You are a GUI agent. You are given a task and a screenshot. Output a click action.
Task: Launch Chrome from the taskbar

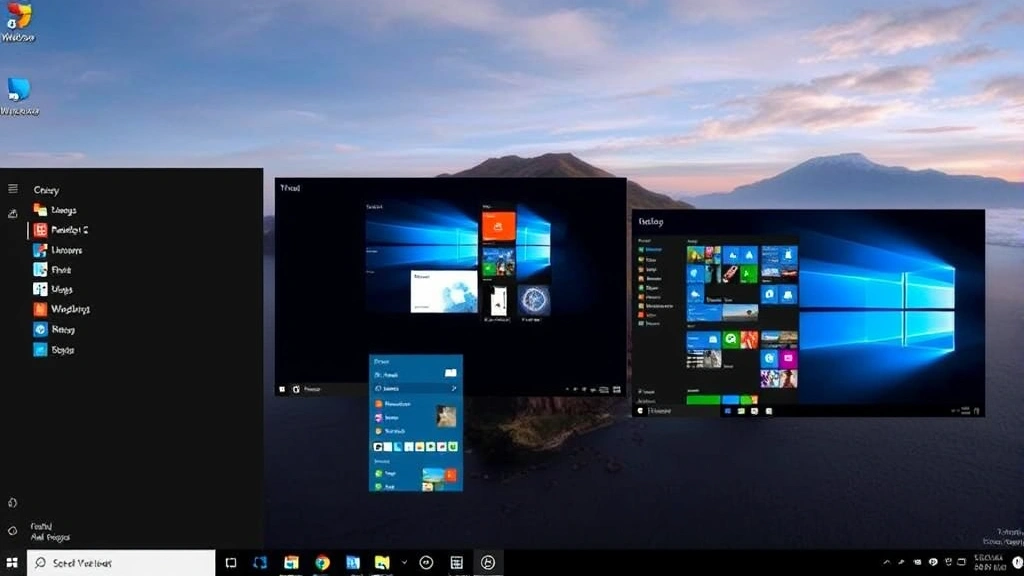[x=321, y=562]
